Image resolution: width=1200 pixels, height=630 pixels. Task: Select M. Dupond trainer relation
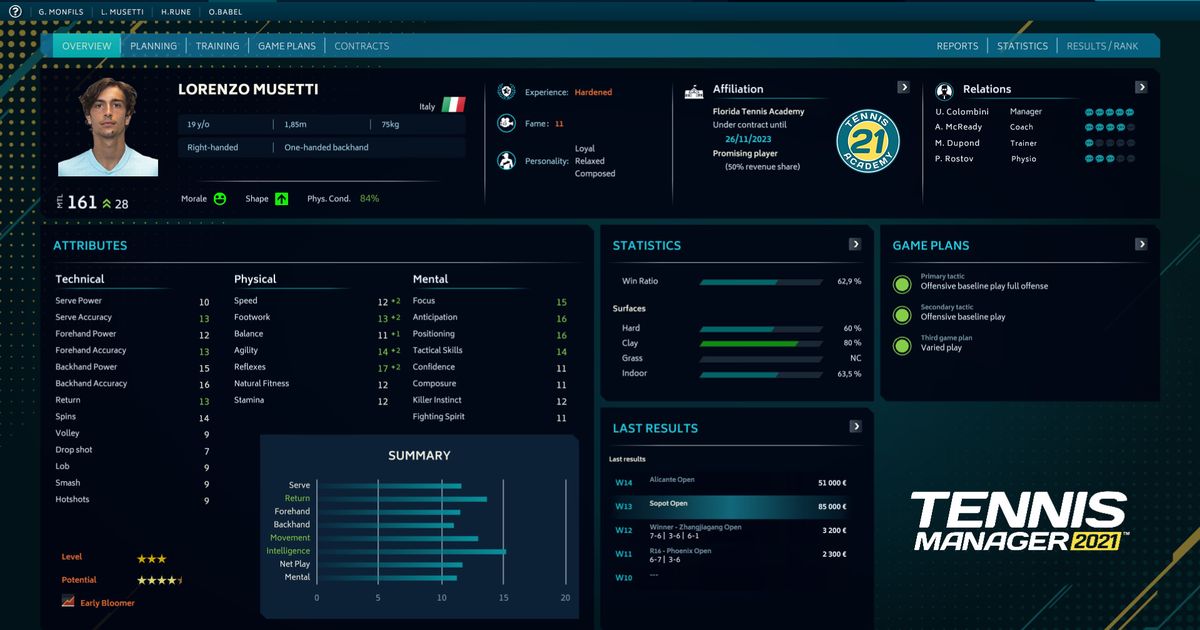coord(1035,143)
